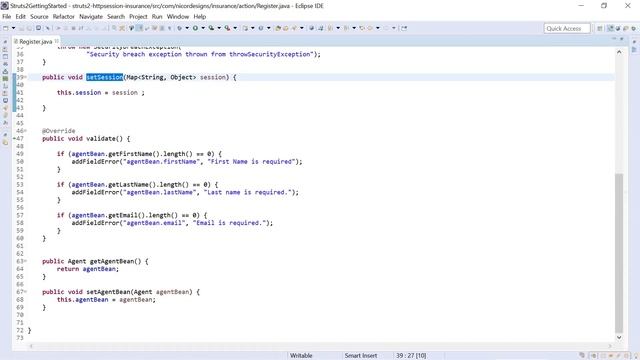Open the External Tools dropdown arrow
Screen dimensions: 640x360
point(235,28)
